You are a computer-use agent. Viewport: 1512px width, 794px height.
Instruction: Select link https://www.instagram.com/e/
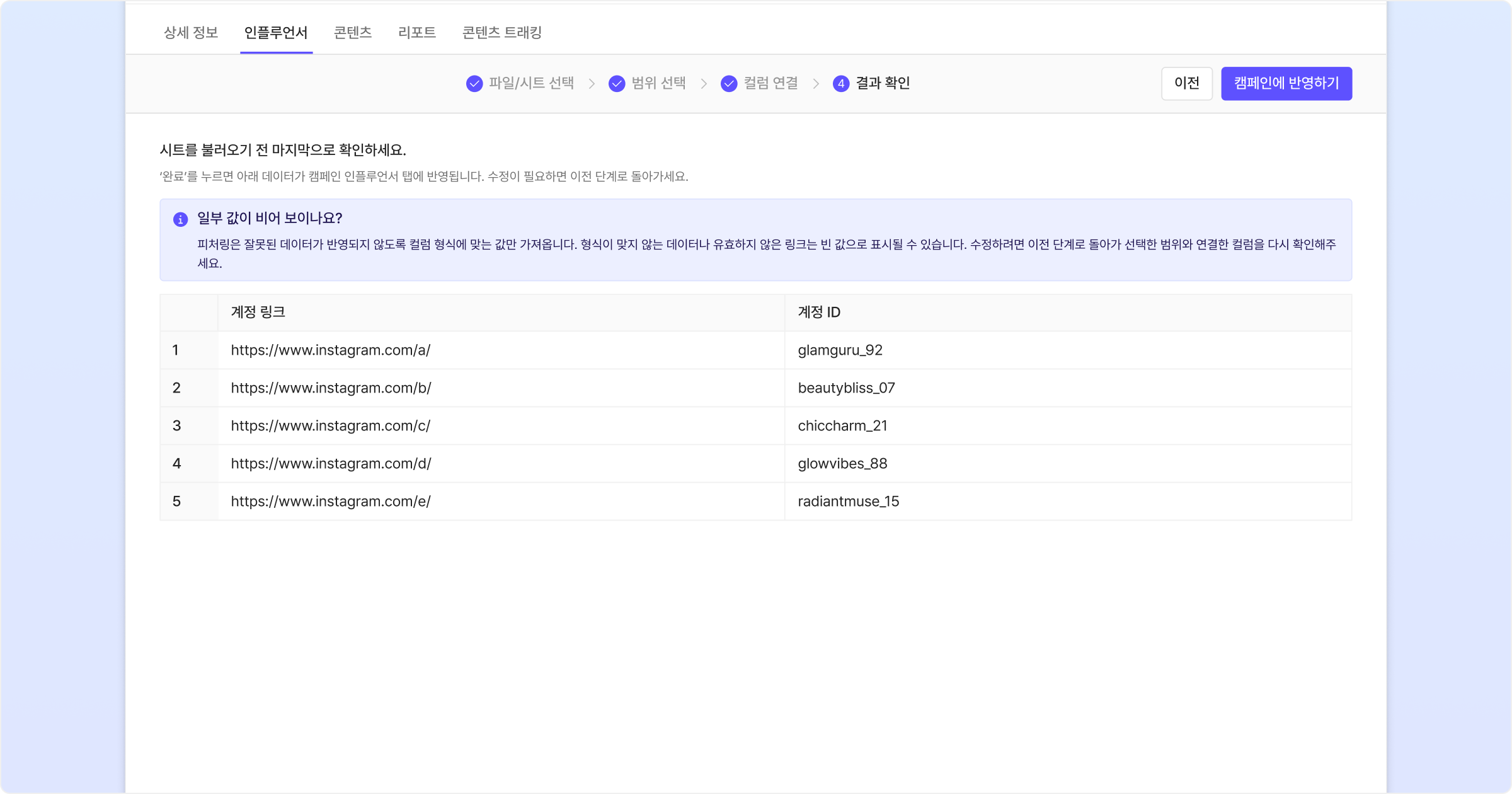[331, 502]
